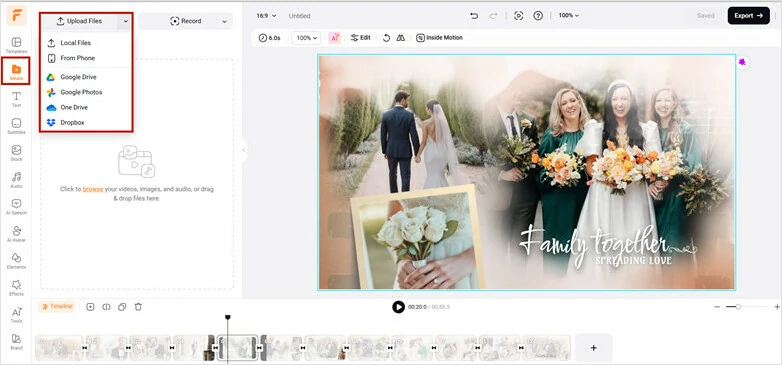Open the 16:9 aspect ratio dropdown
The height and width of the screenshot is (365, 782).
(x=266, y=15)
